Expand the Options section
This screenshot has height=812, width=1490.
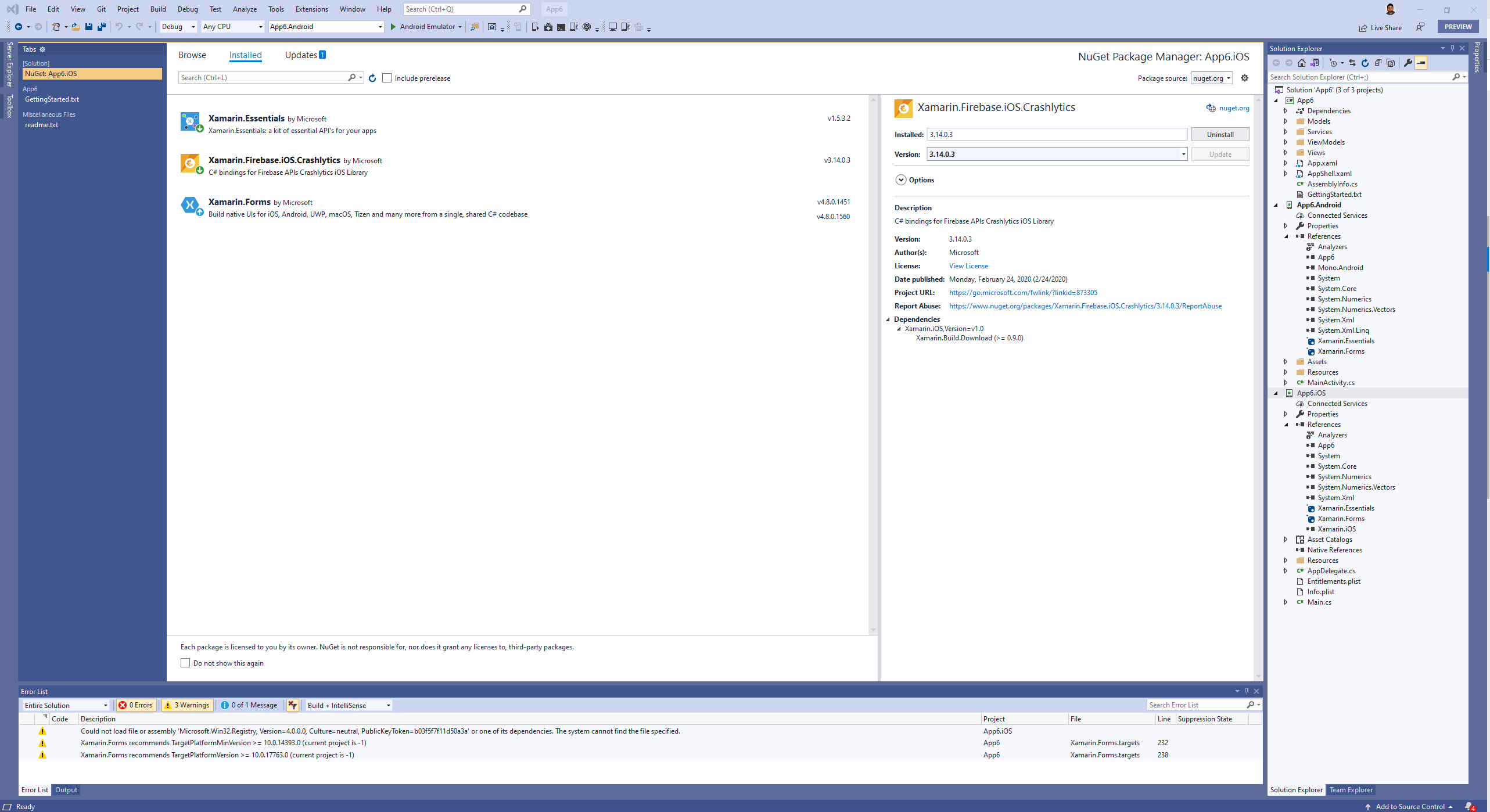tap(901, 179)
